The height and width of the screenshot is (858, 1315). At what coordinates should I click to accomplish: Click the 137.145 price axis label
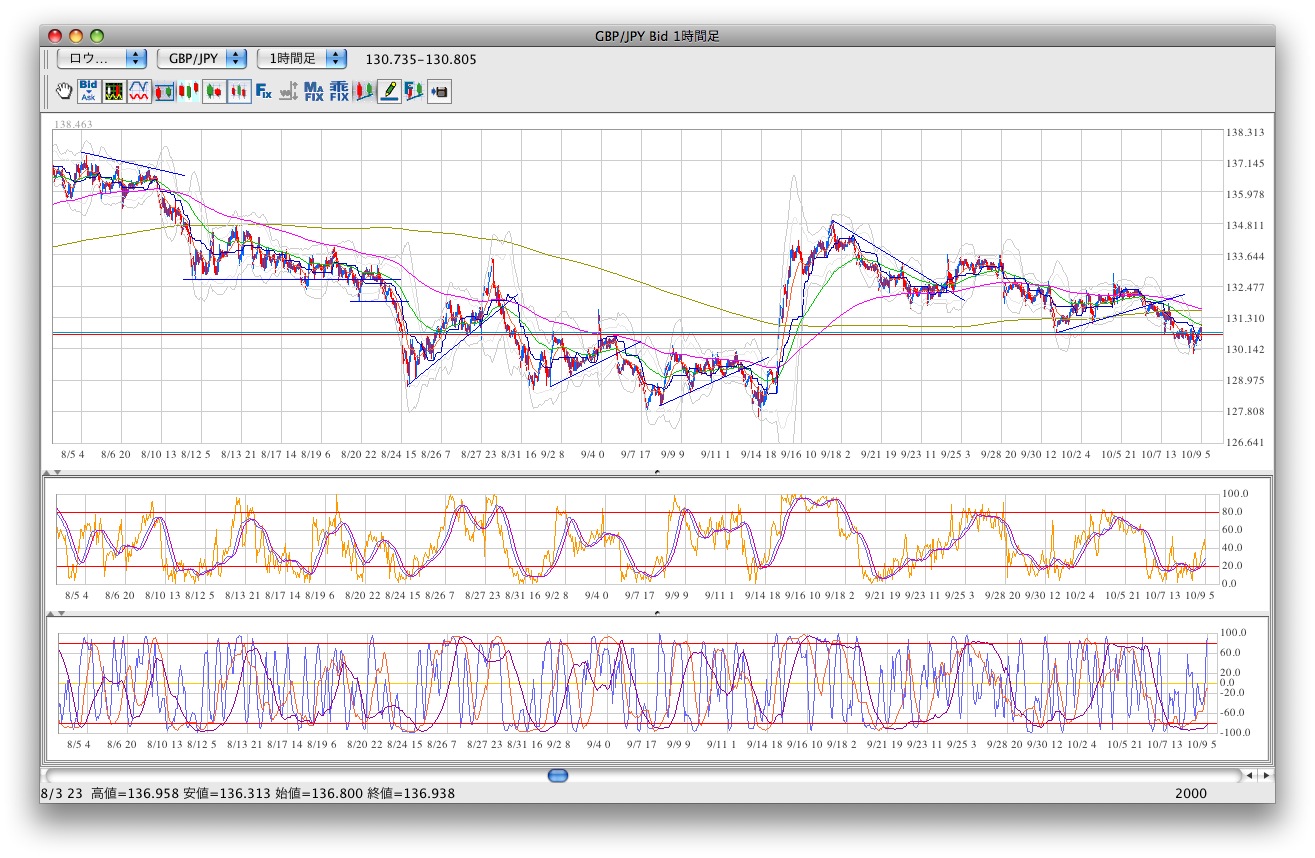click(x=1247, y=164)
